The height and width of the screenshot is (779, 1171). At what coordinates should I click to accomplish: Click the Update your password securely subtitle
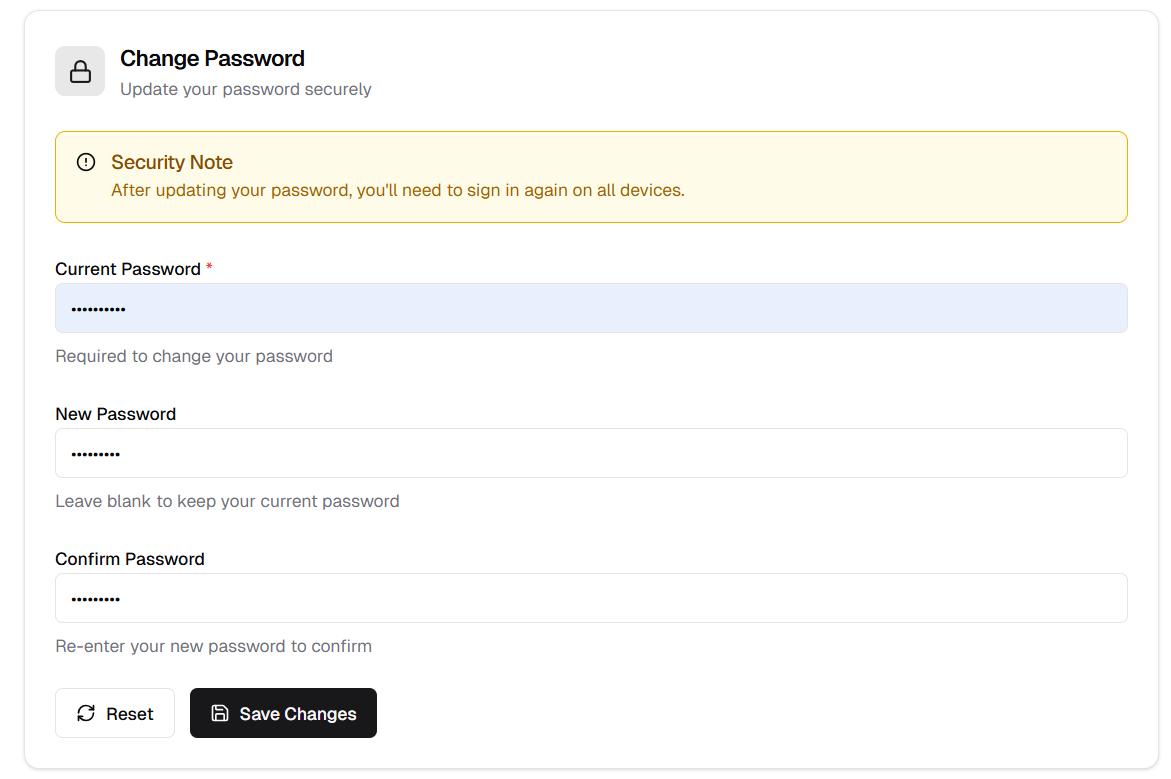(x=245, y=89)
